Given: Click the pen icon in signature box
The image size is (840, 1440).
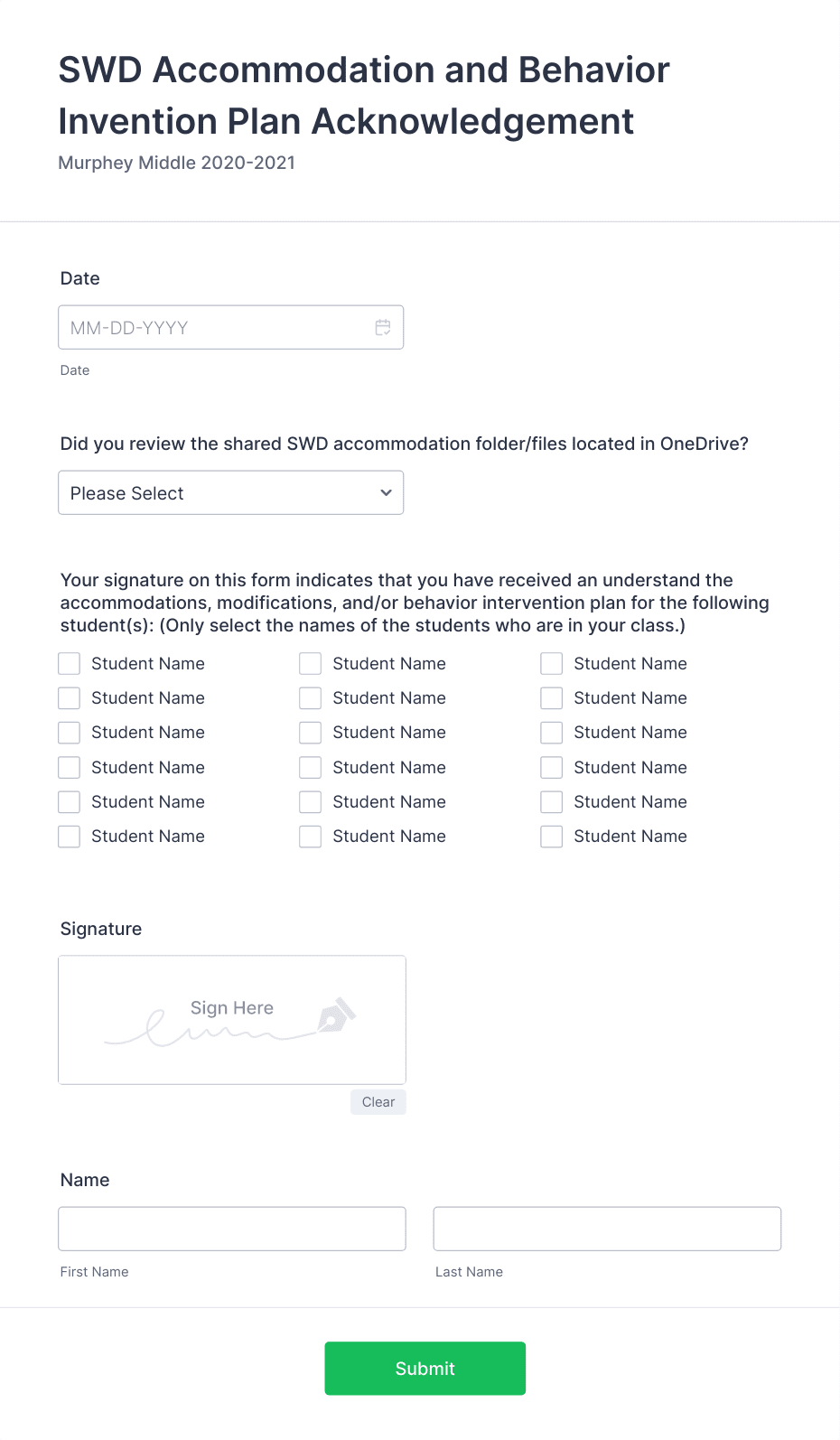Looking at the screenshot, I should point(337,1016).
